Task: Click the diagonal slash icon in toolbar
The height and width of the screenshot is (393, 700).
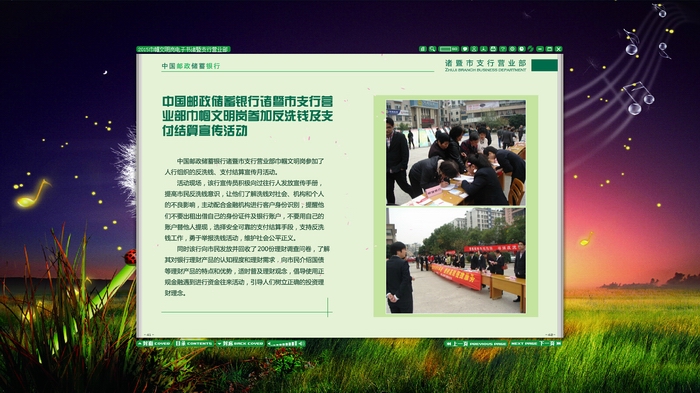Action: tap(530, 49)
